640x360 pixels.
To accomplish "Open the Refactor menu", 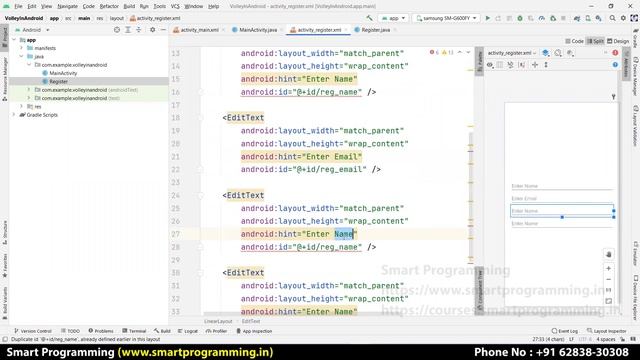I will click(109, 7).
